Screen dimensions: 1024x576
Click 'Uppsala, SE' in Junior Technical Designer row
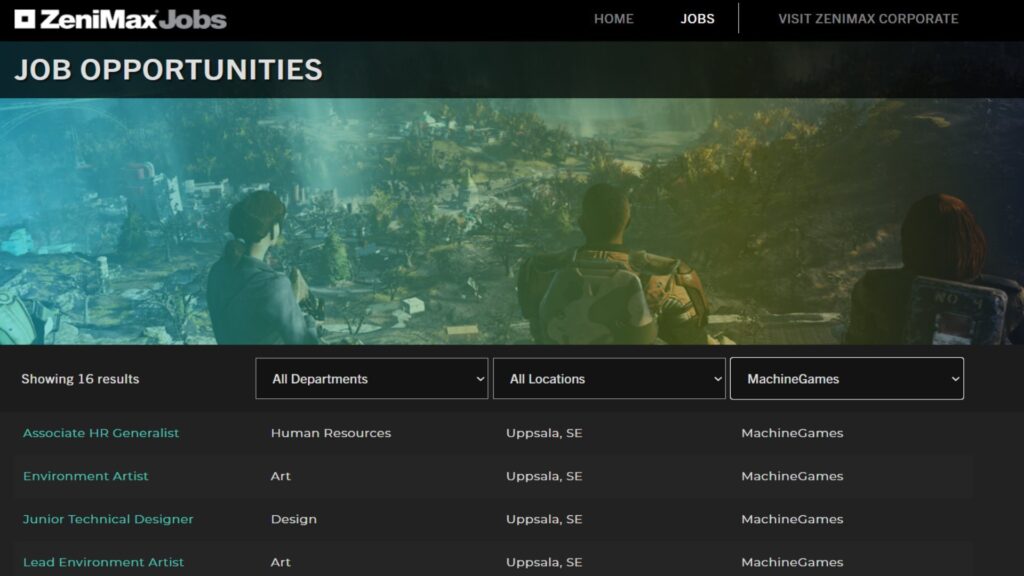[544, 519]
